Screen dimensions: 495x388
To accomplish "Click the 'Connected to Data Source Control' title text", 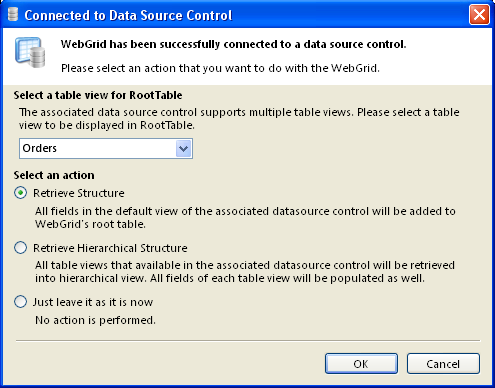I will point(128,15).
